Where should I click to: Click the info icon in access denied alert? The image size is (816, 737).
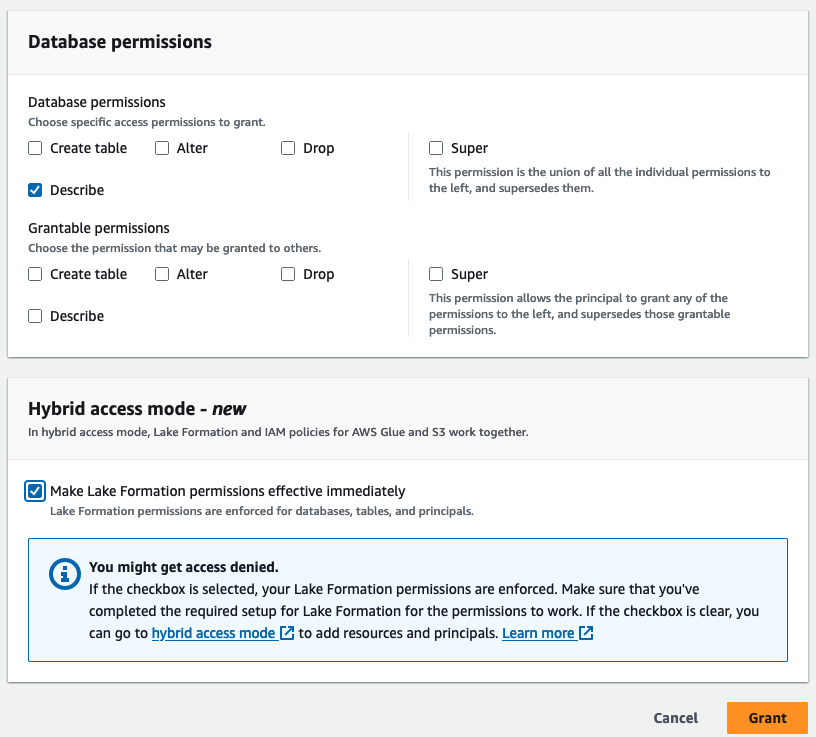click(x=64, y=574)
